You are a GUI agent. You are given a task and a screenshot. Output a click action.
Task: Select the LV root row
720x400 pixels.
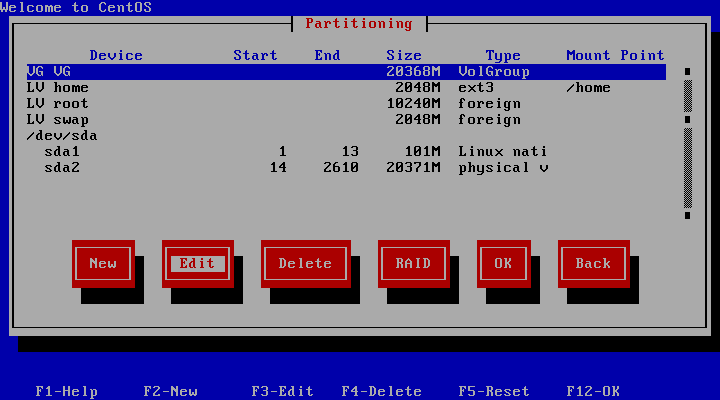click(346, 104)
